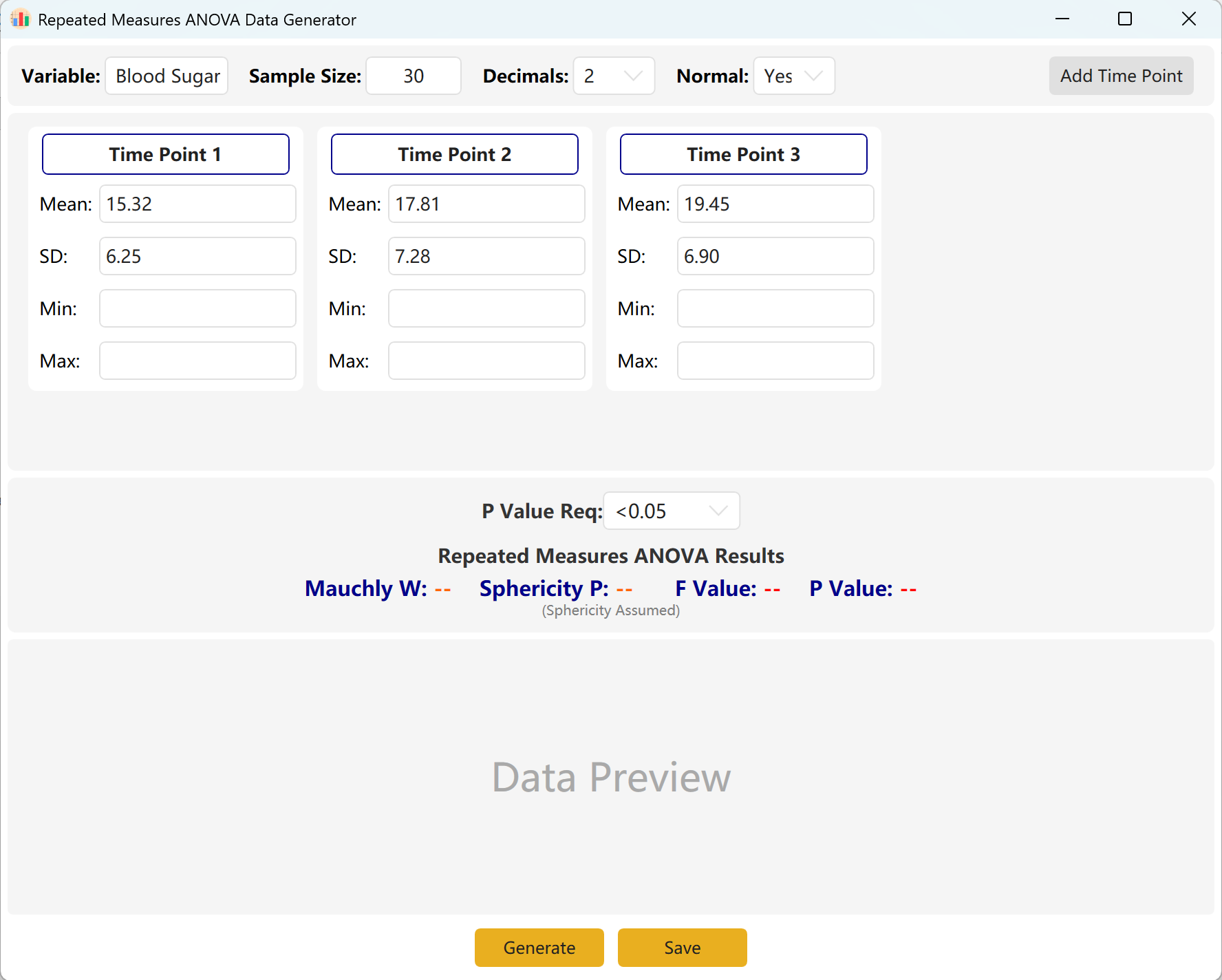Click the Time Point 1 Mean field

tap(197, 204)
